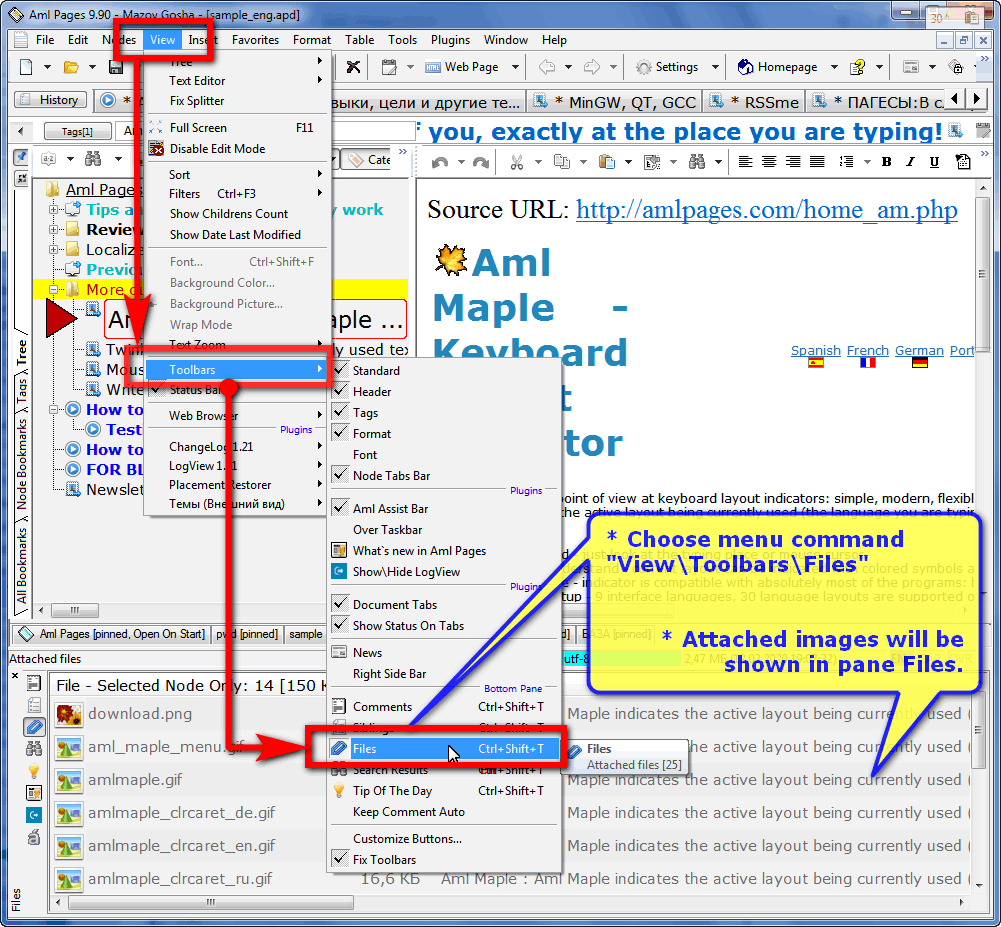Click the line spacing icon
The height and width of the screenshot is (927, 1001).
tap(846, 162)
